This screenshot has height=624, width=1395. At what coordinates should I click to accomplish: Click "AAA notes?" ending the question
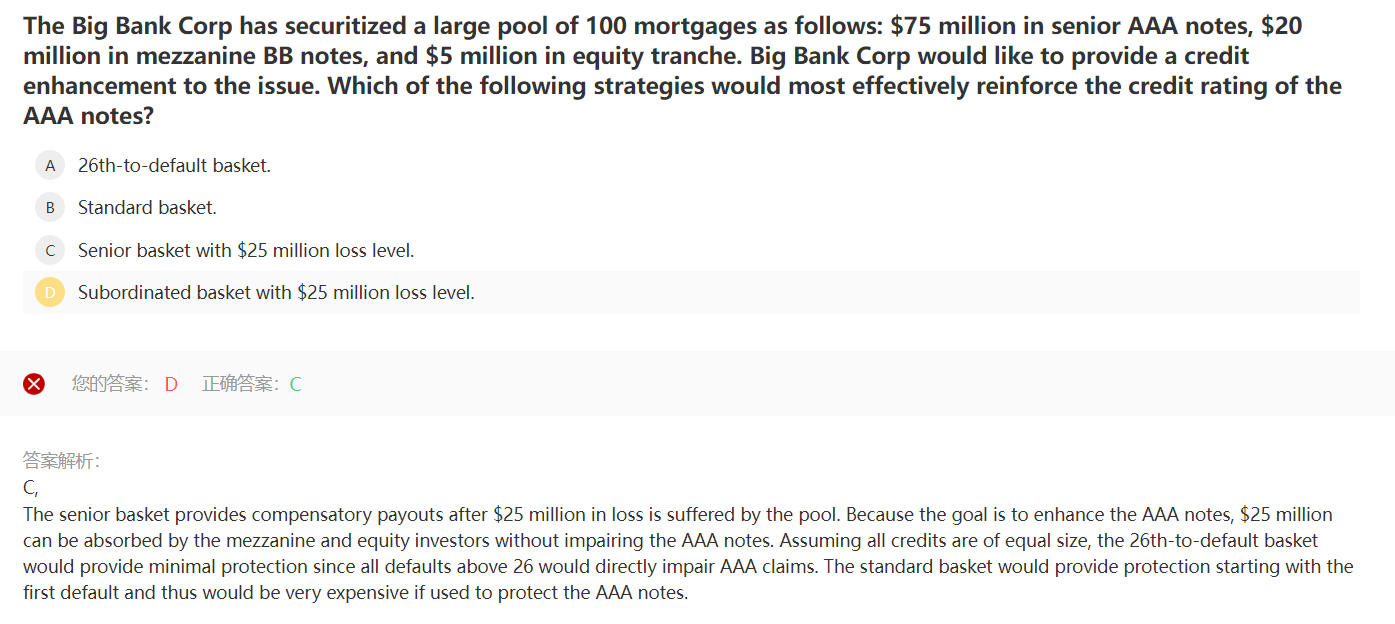tap(89, 116)
